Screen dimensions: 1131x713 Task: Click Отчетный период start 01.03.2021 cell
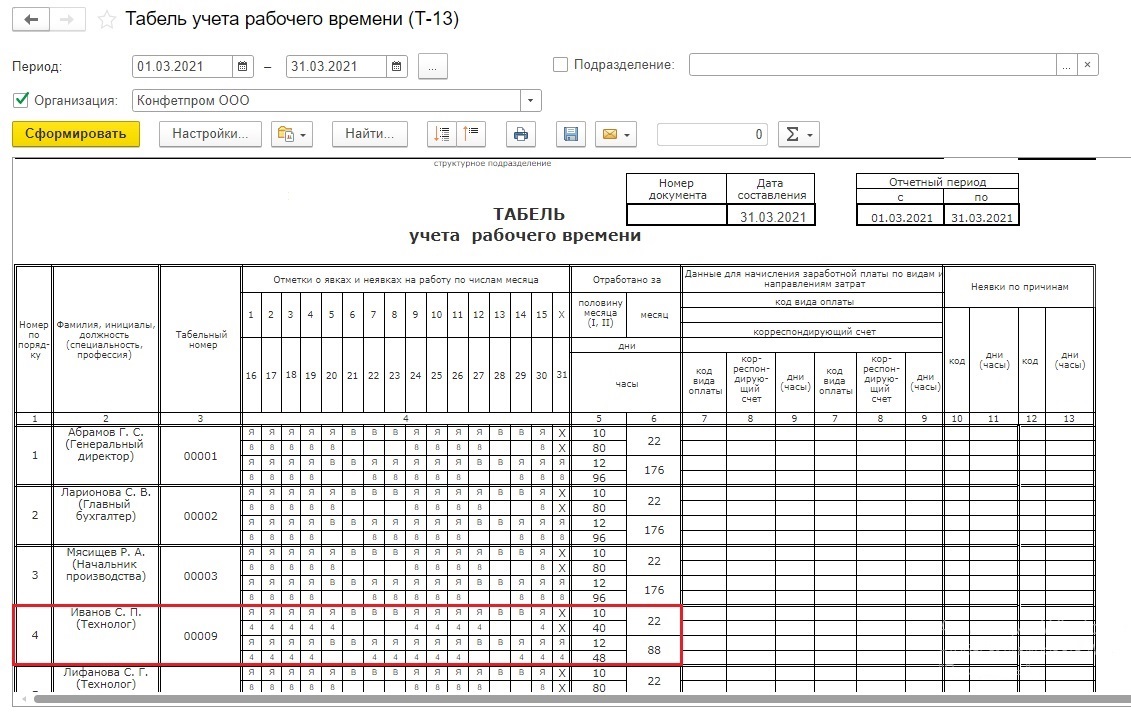(901, 217)
